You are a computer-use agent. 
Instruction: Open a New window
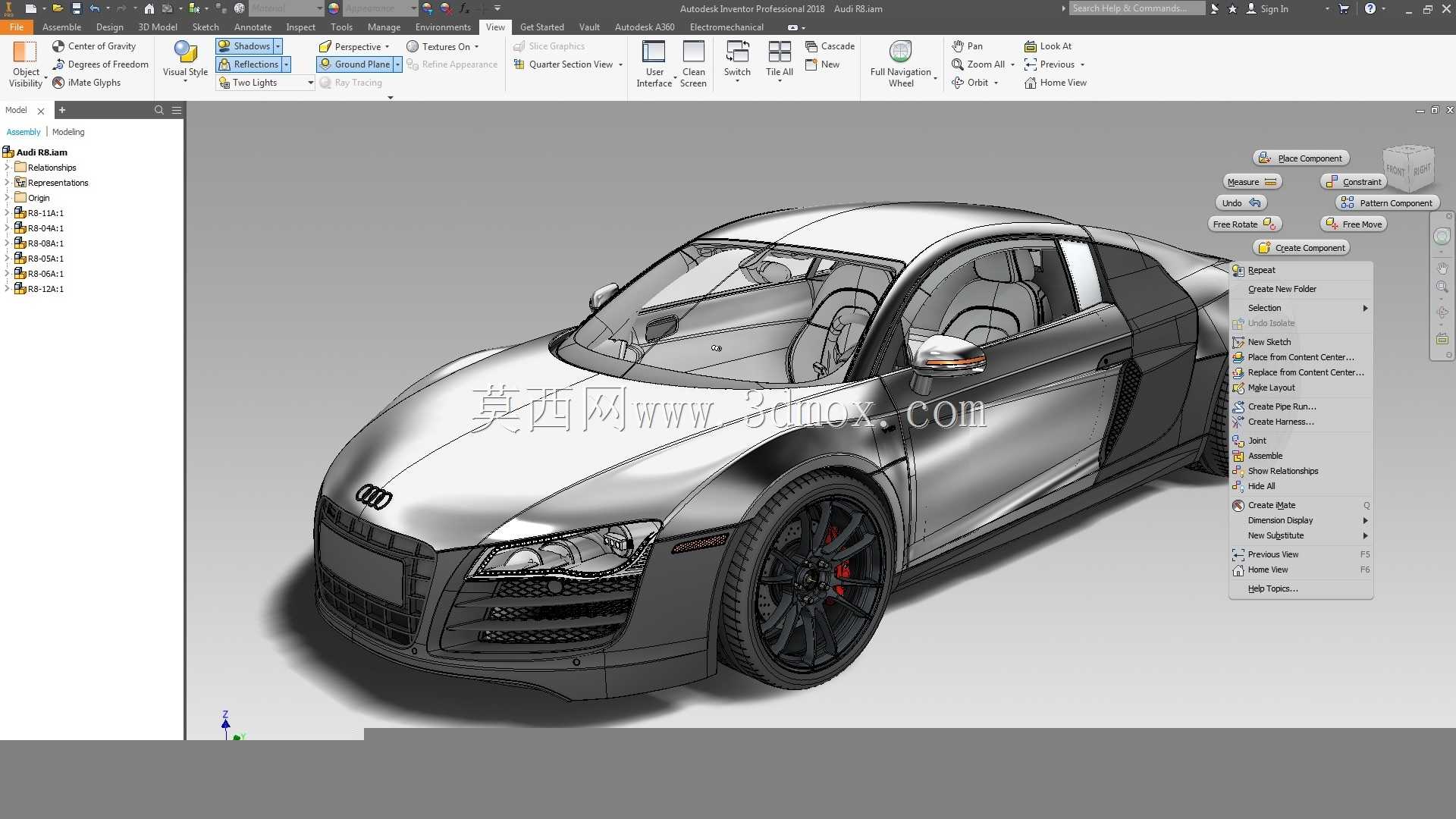coord(823,64)
